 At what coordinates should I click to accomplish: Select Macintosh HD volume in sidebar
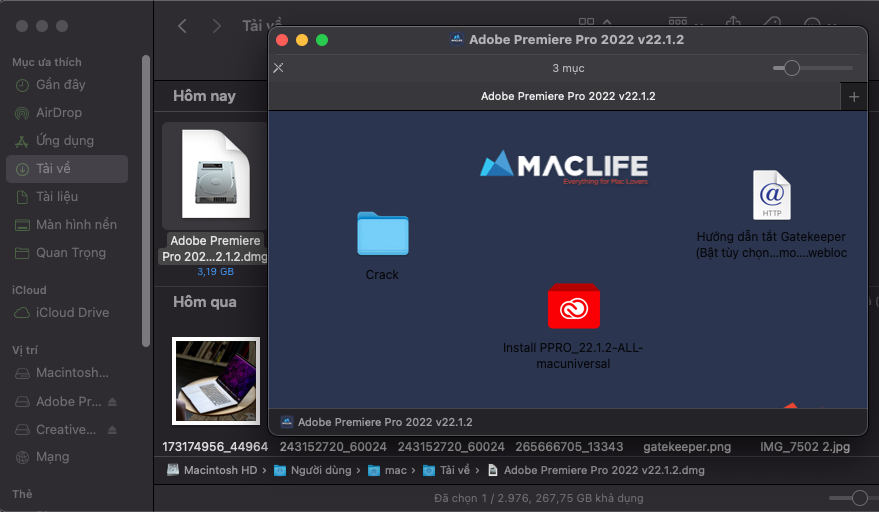72,372
